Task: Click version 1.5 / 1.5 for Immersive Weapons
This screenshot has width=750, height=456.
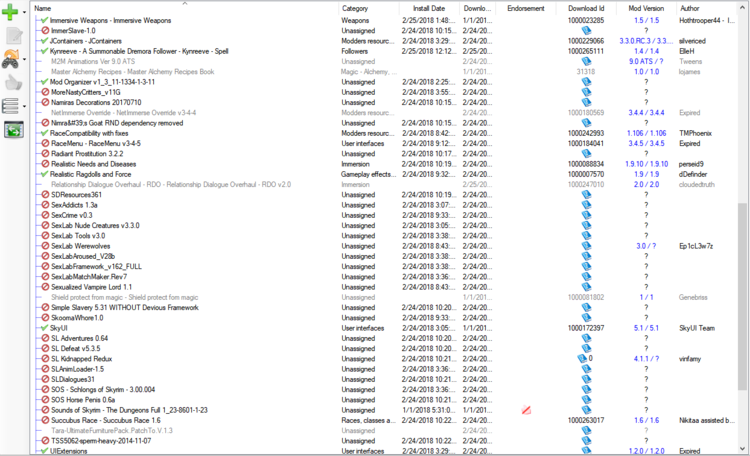Action: point(646,20)
